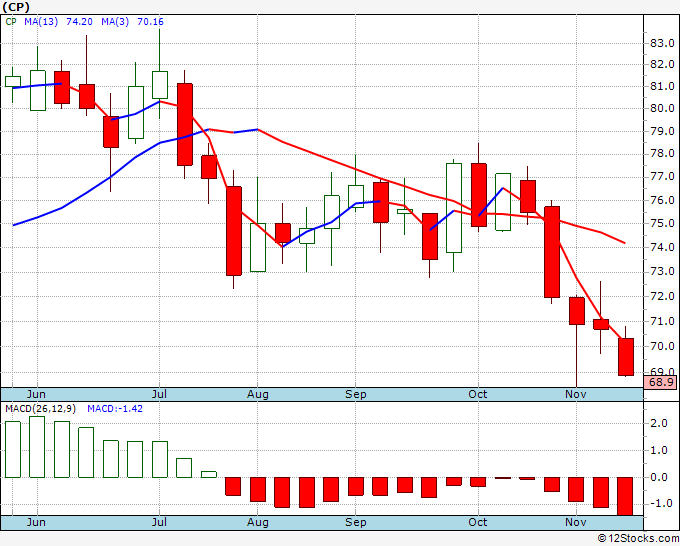680x546 pixels.
Task: Select Oct on the price chart time axis
Action: click(477, 394)
